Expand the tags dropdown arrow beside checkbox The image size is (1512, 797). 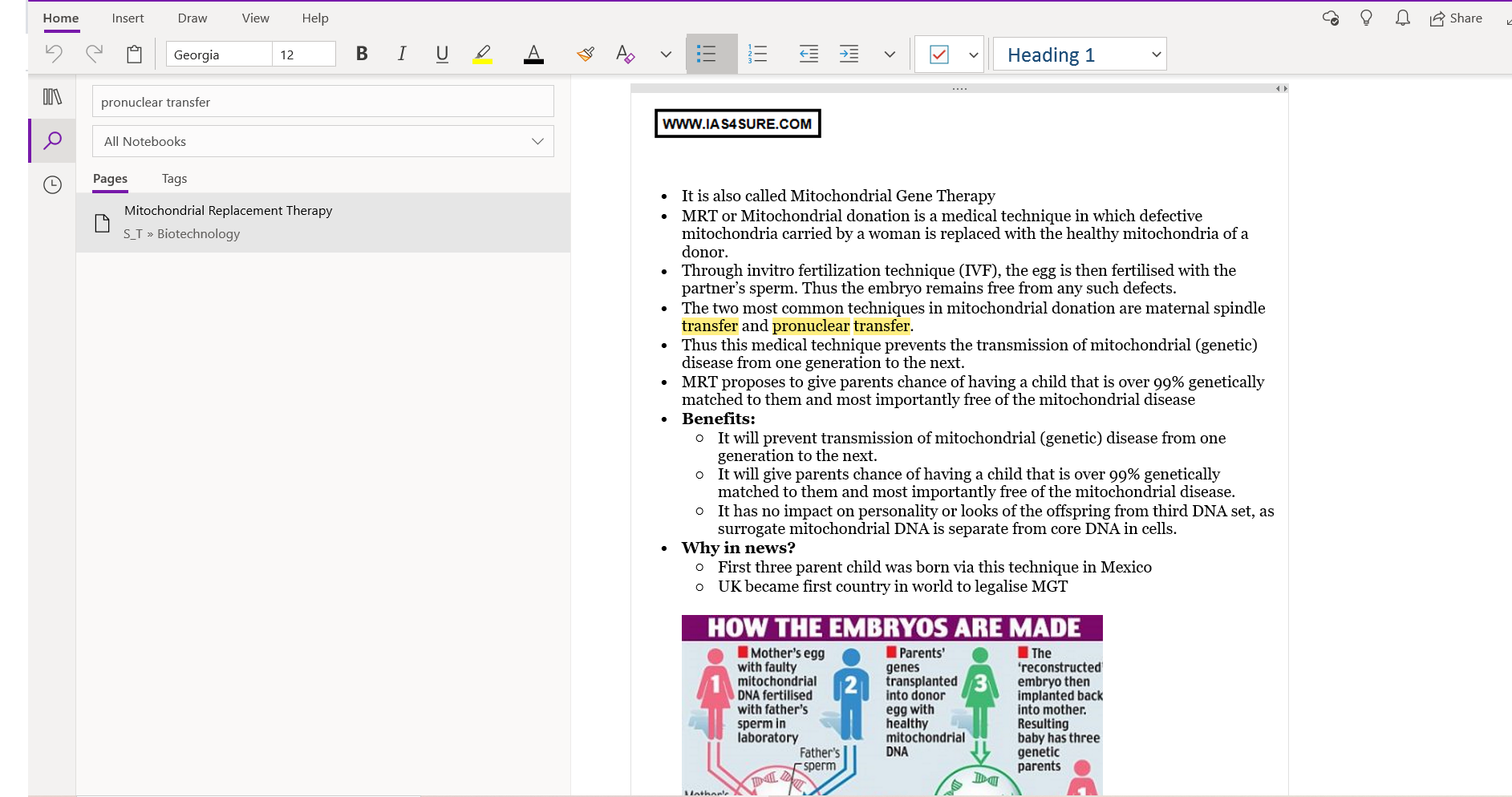973,55
